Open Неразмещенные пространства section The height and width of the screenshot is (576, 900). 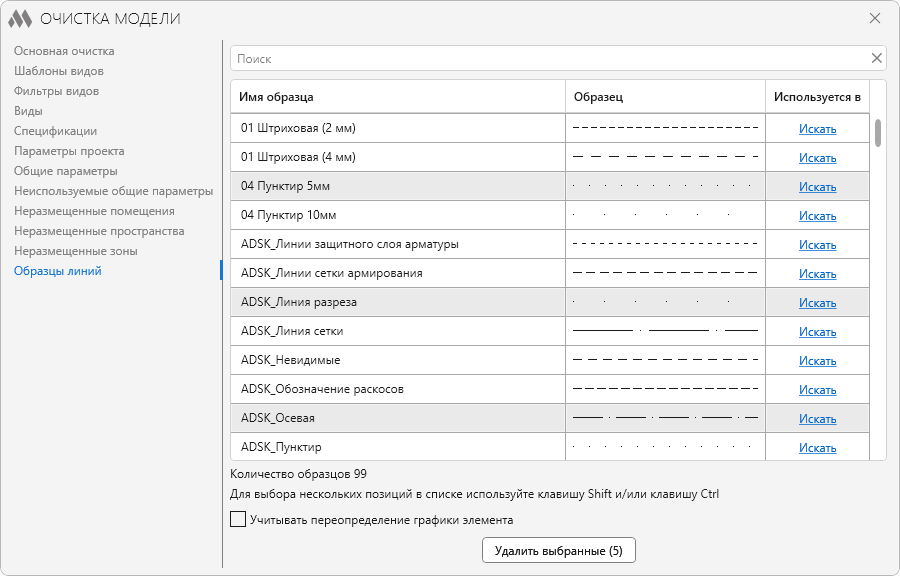99,231
